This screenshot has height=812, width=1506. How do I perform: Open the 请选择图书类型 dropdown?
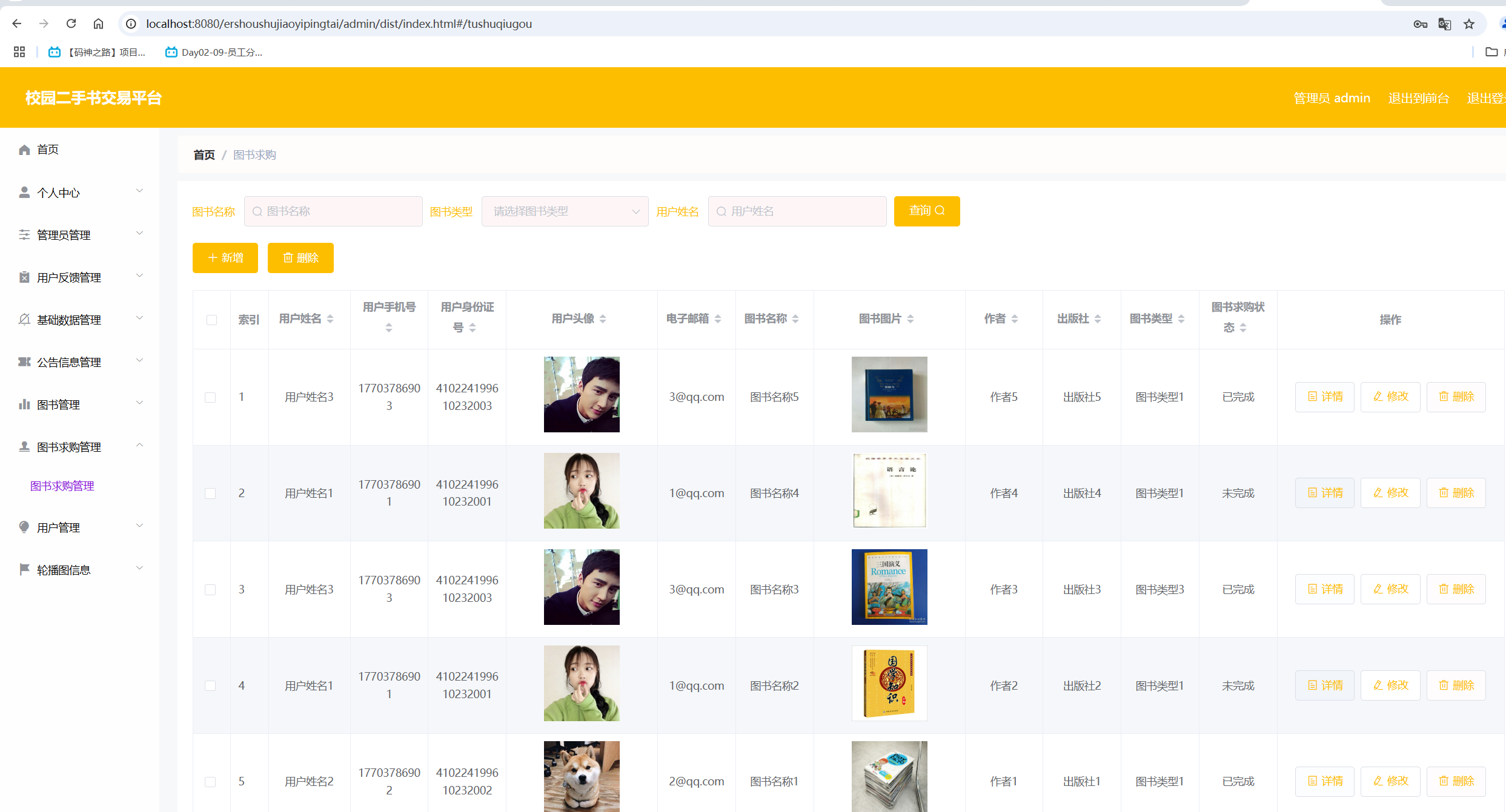565,211
